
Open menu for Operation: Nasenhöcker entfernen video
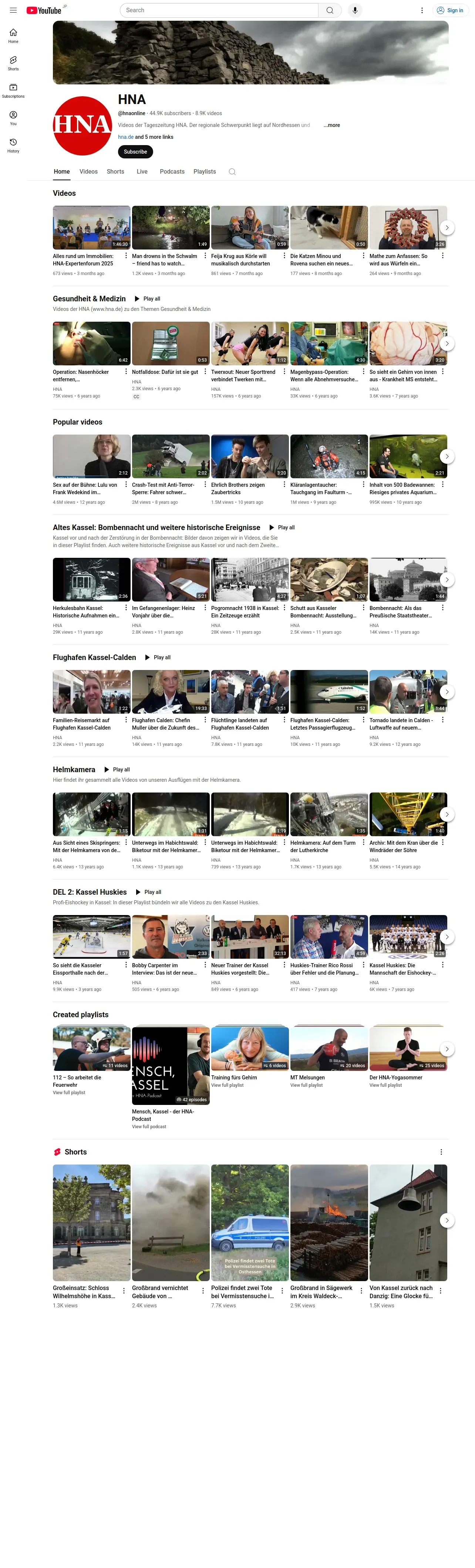coord(126,371)
